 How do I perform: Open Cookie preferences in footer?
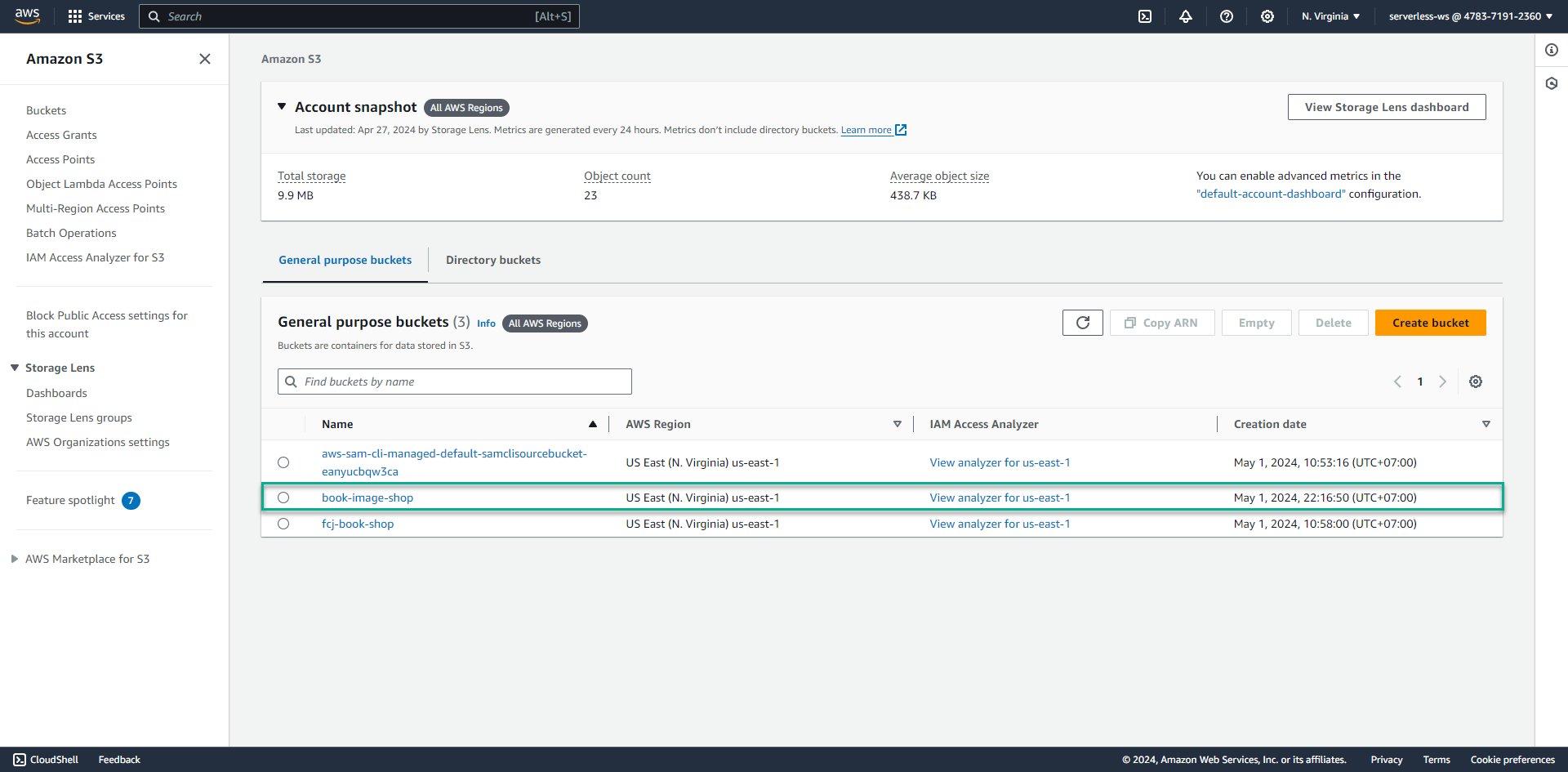[1512, 760]
